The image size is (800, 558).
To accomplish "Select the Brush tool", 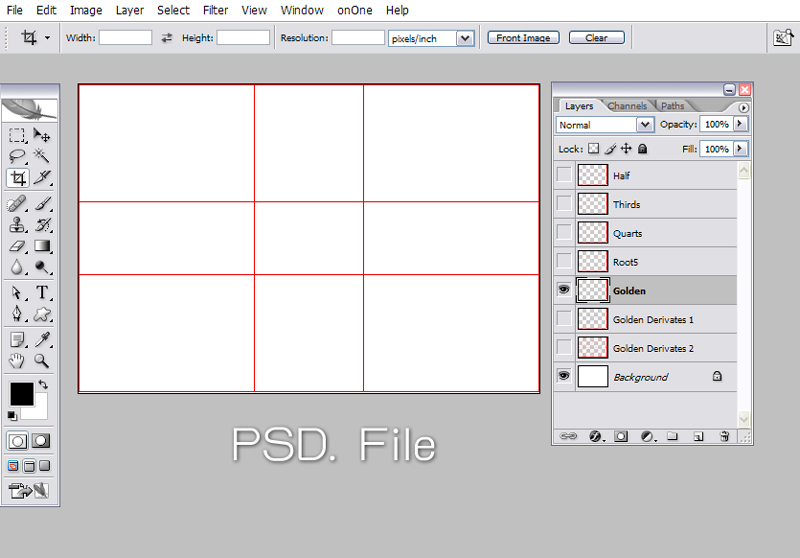I will pyautogui.click(x=42, y=204).
